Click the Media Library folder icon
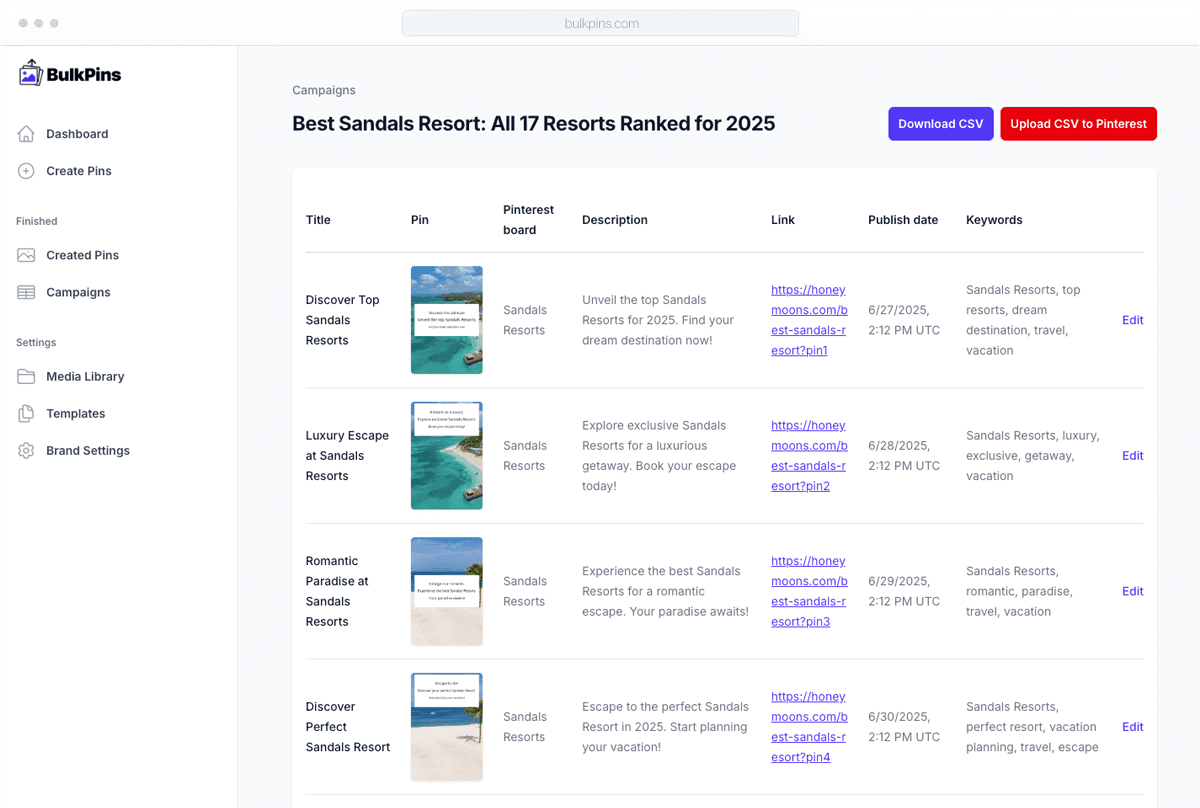This screenshot has width=1200, height=808. coord(26,376)
